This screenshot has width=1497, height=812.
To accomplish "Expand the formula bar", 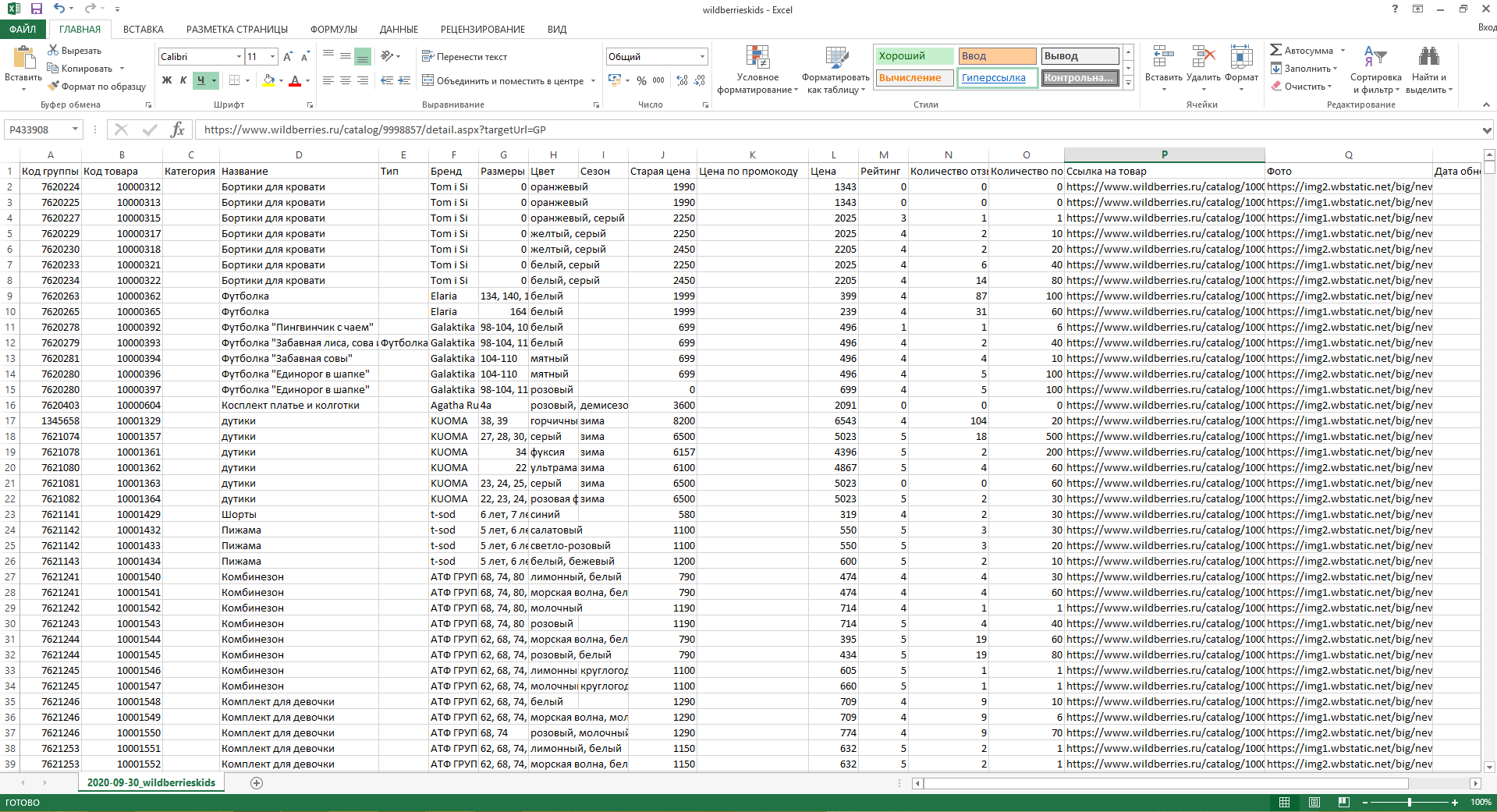I will click(1487, 130).
